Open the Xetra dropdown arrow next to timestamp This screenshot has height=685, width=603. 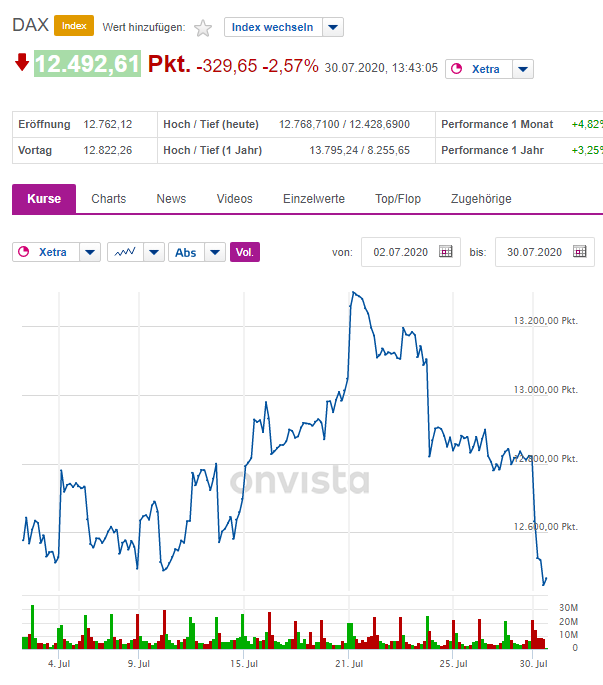[523, 69]
